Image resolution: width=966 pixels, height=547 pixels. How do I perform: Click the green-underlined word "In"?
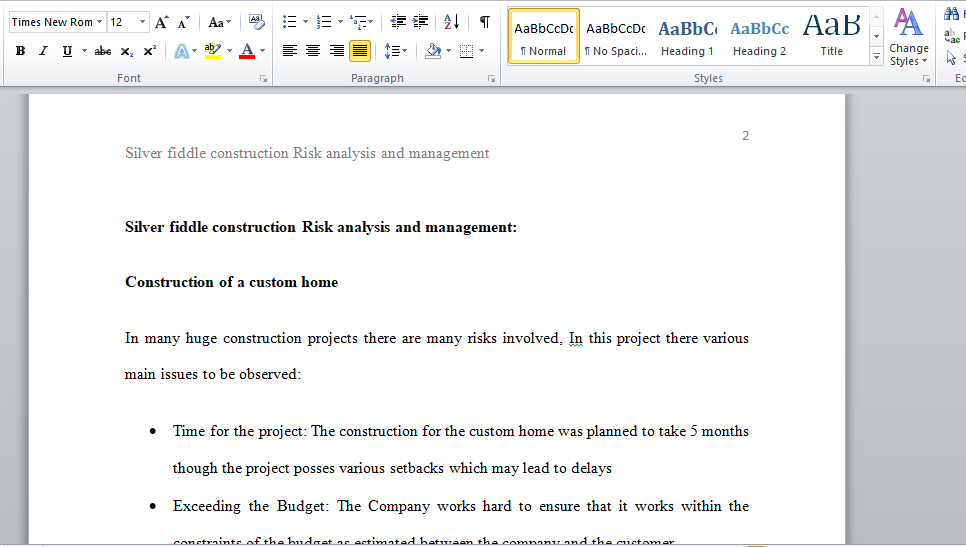[575, 338]
